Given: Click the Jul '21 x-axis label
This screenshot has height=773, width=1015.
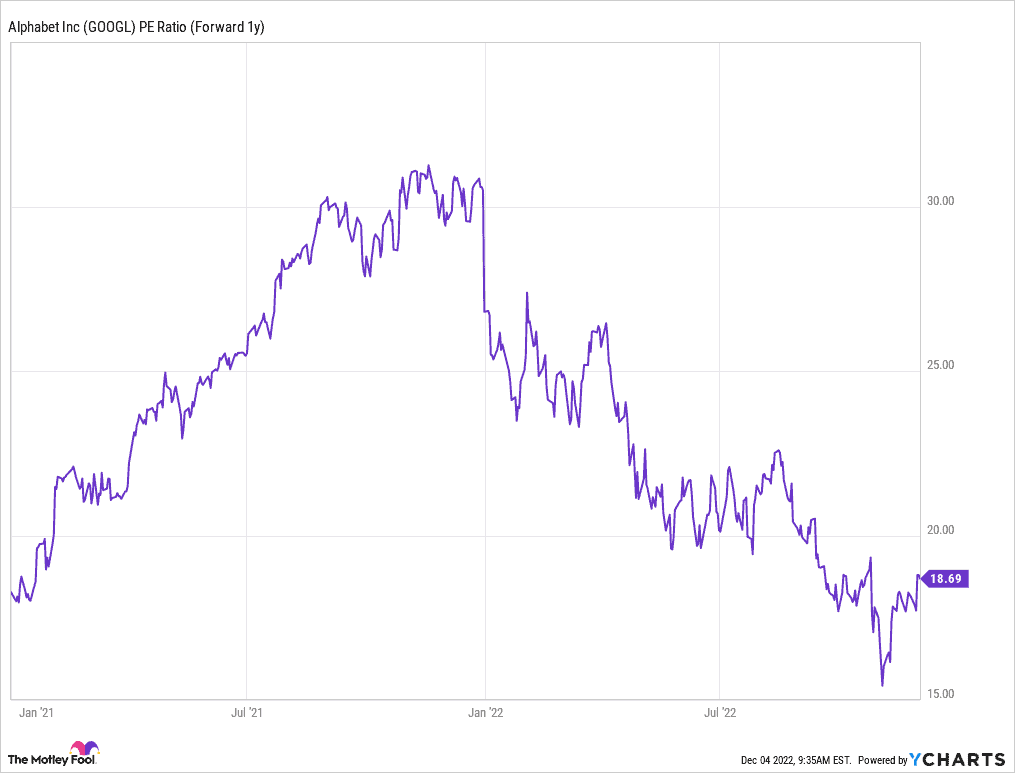Looking at the screenshot, I should [247, 713].
